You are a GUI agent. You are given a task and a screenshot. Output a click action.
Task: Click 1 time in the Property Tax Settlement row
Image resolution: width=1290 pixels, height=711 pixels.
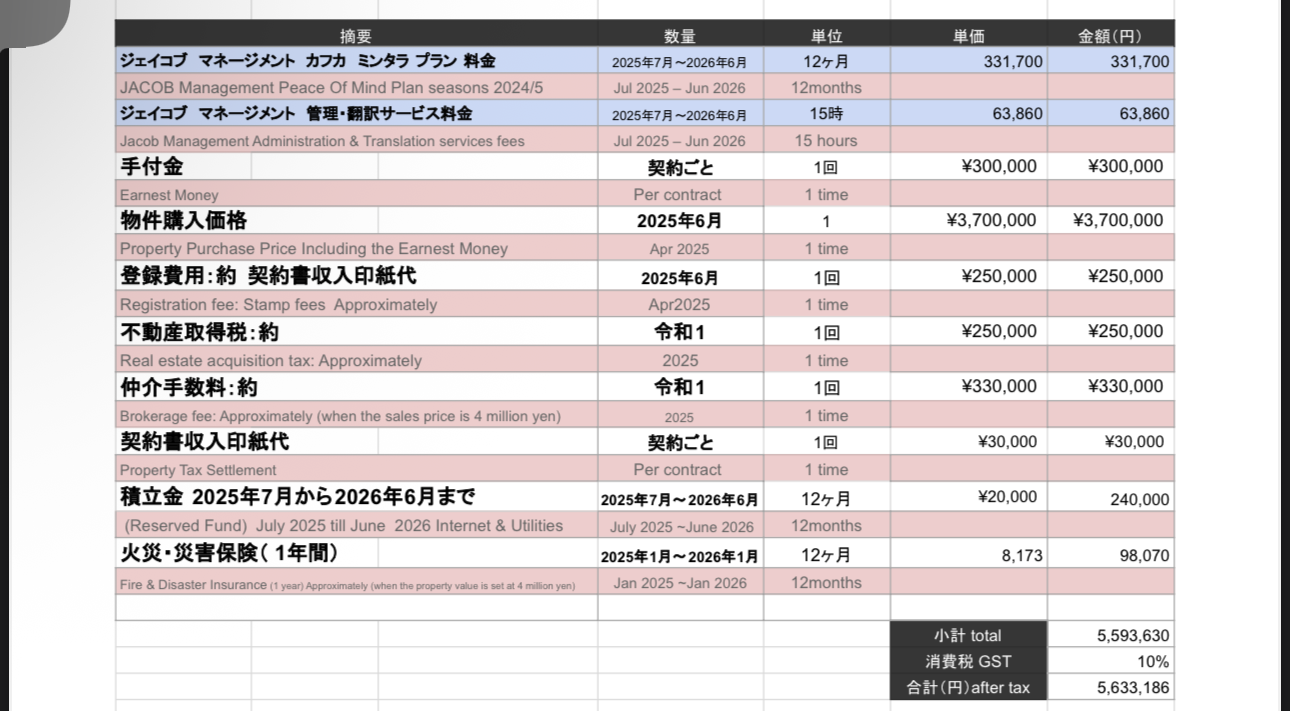[826, 469]
